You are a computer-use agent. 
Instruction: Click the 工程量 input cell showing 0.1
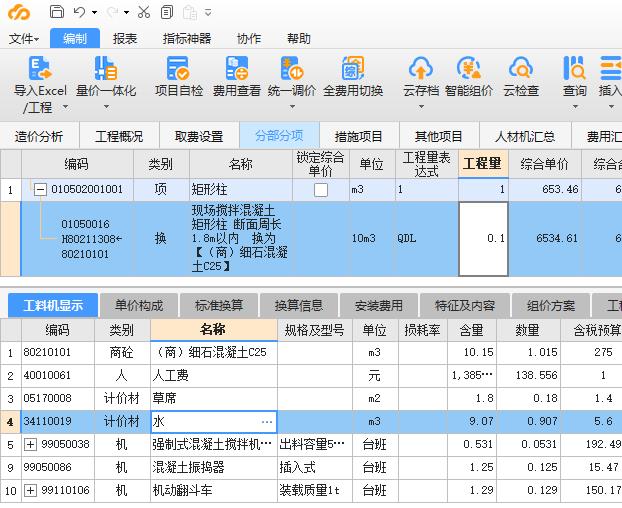click(x=483, y=239)
